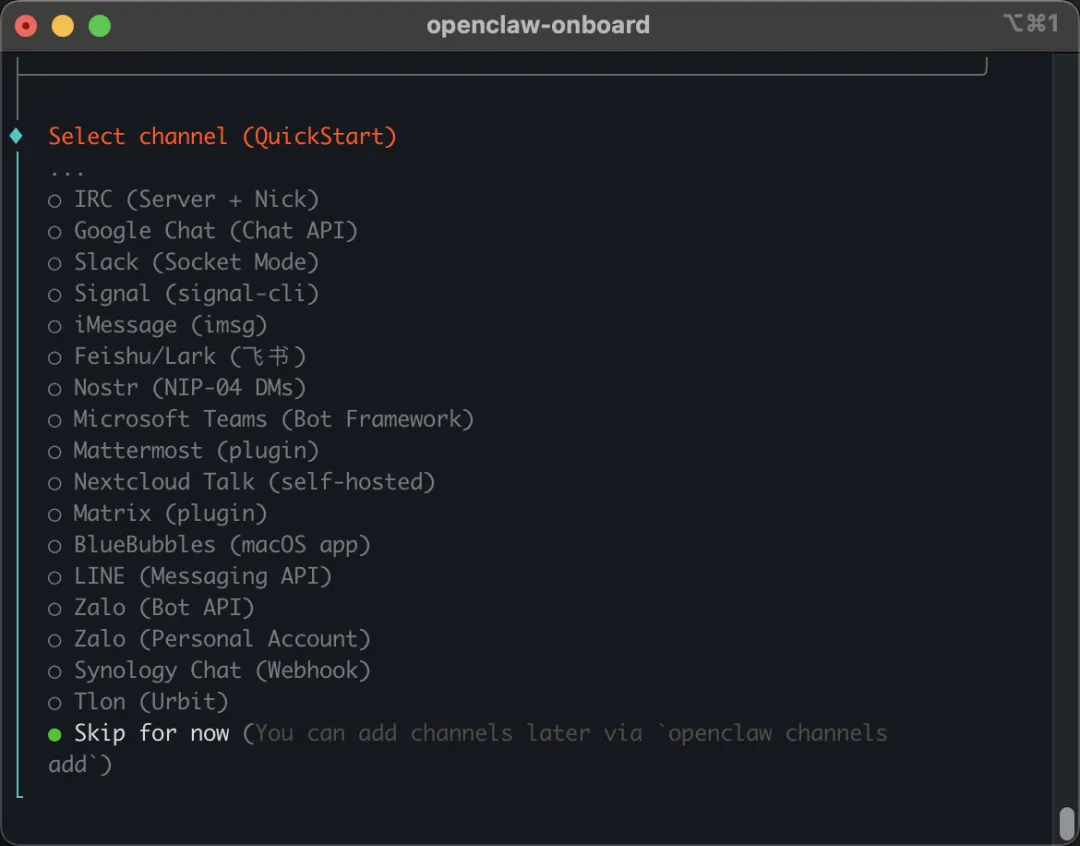Image resolution: width=1080 pixels, height=846 pixels.
Task: Select the Matrix (plugin) radio button
Action: (157, 513)
